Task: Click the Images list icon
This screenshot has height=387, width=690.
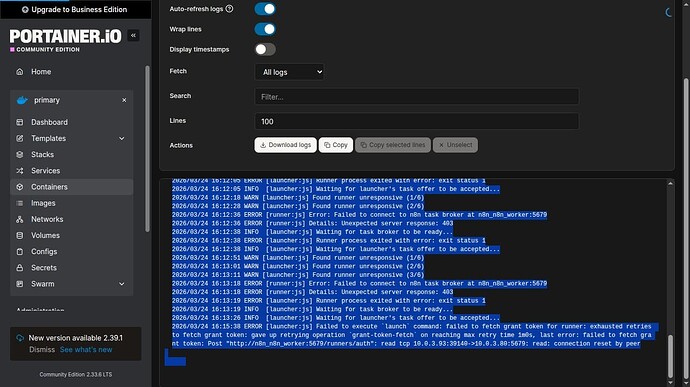Action: (x=19, y=203)
